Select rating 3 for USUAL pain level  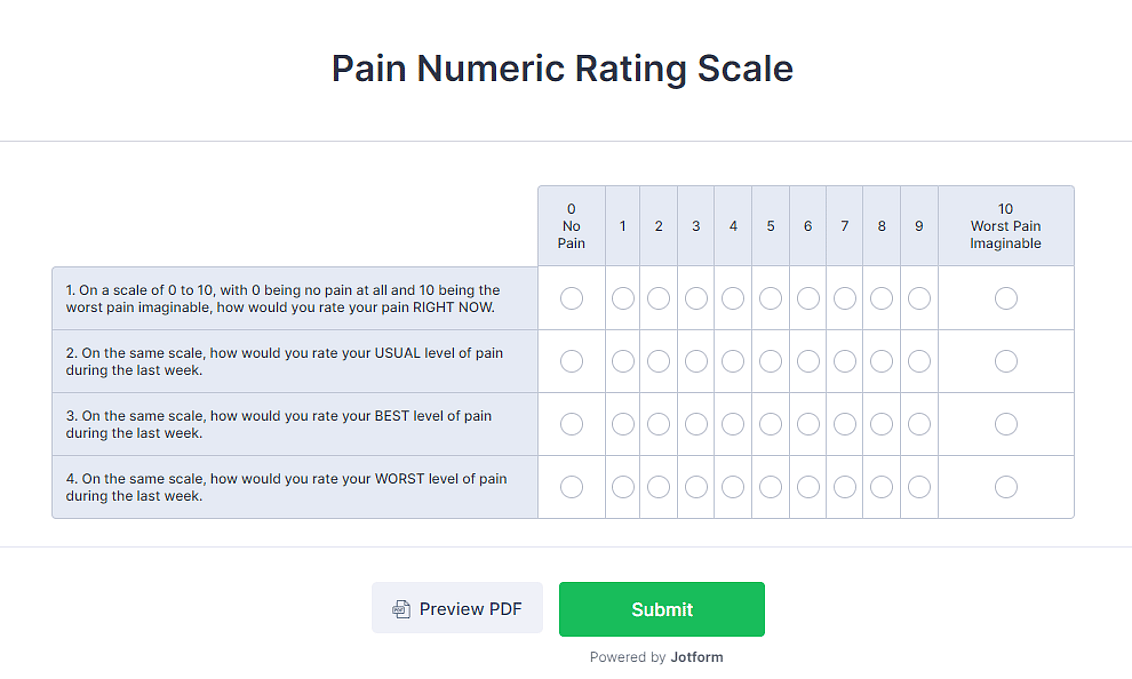click(x=696, y=361)
